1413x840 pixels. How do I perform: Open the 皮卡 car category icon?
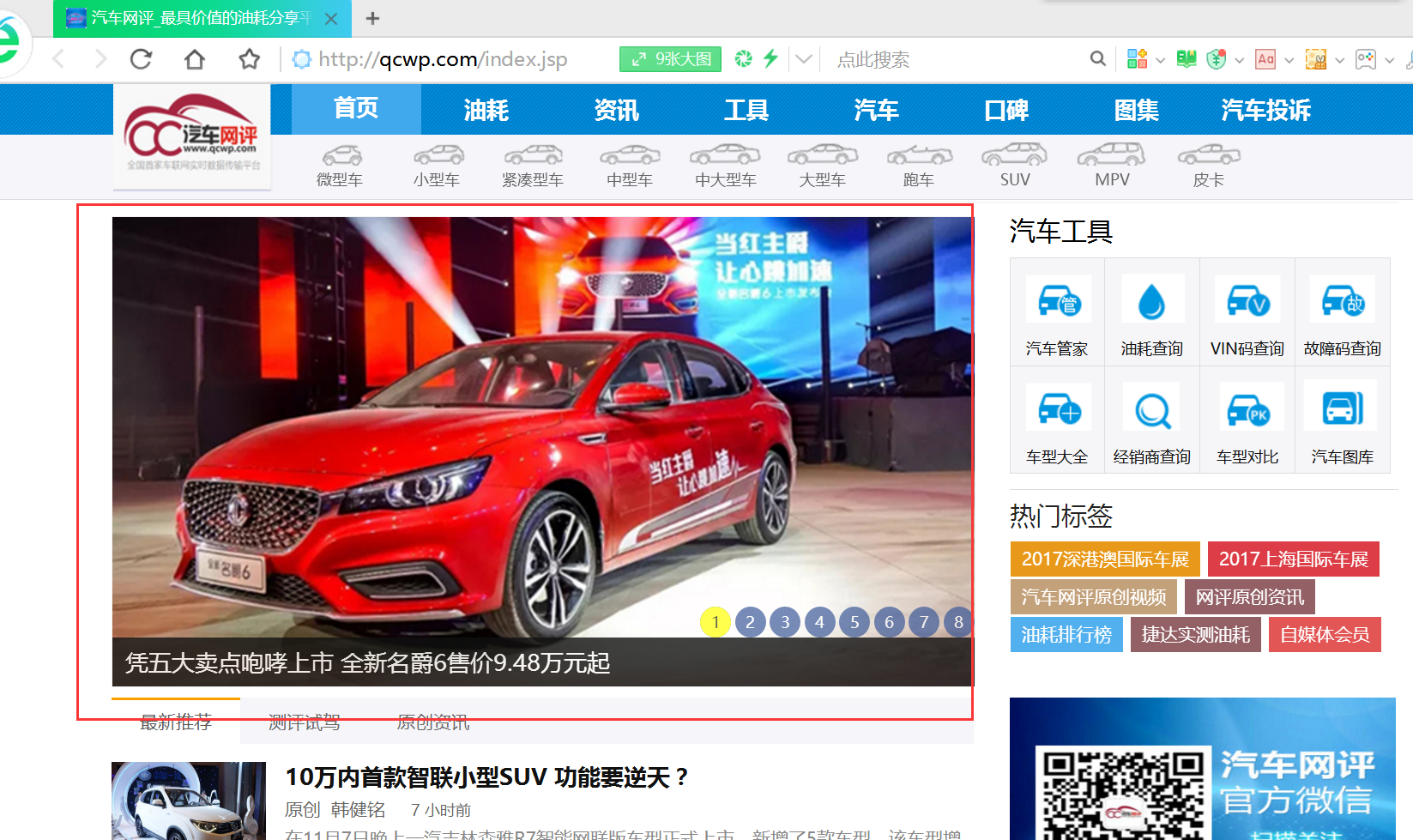[x=1209, y=155]
